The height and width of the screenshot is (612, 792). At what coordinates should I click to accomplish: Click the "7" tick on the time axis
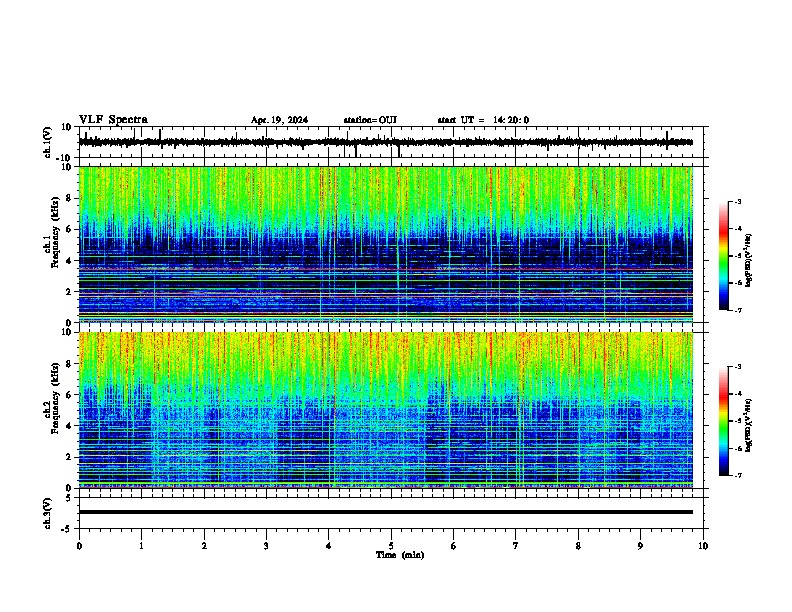(x=516, y=546)
